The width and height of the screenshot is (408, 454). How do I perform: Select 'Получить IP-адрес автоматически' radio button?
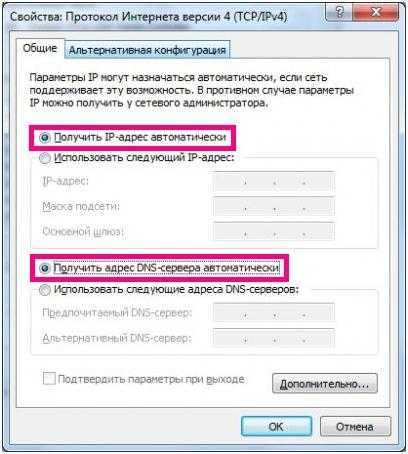[x=45, y=138]
